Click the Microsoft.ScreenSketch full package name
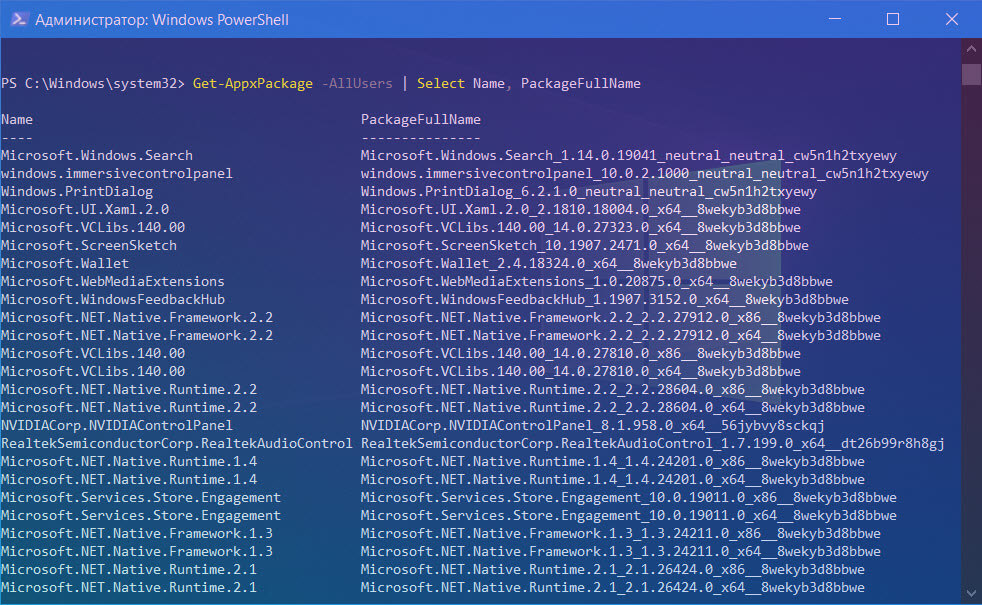Image resolution: width=982 pixels, height=605 pixels. click(x=584, y=246)
